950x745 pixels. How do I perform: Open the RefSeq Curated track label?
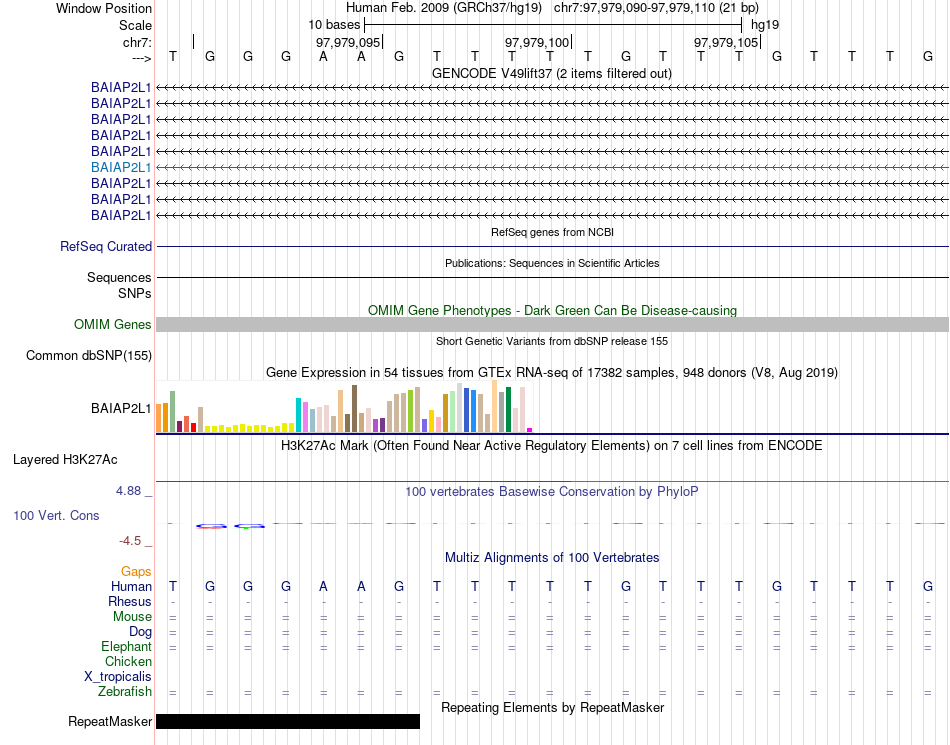coord(105,247)
